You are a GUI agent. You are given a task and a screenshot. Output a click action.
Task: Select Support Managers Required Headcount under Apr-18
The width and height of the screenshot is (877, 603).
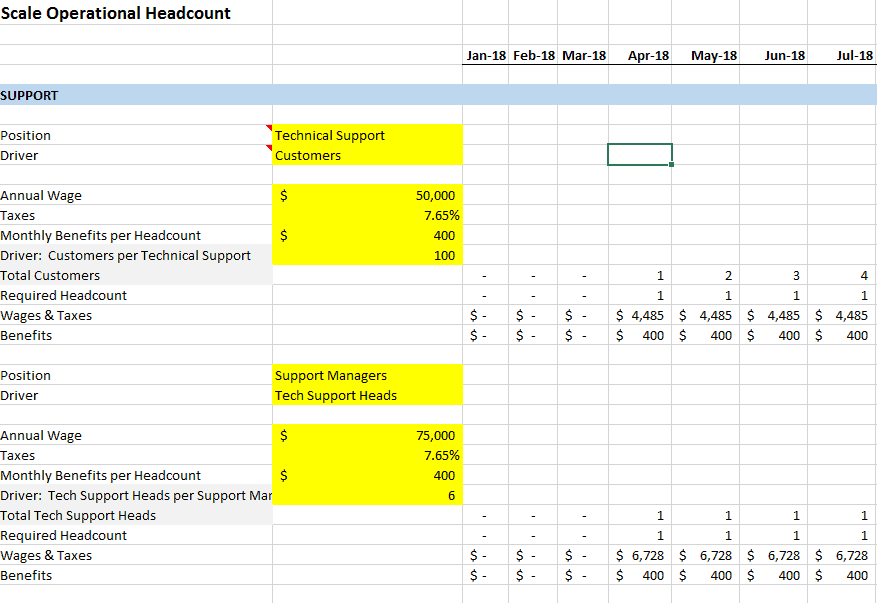(640, 535)
